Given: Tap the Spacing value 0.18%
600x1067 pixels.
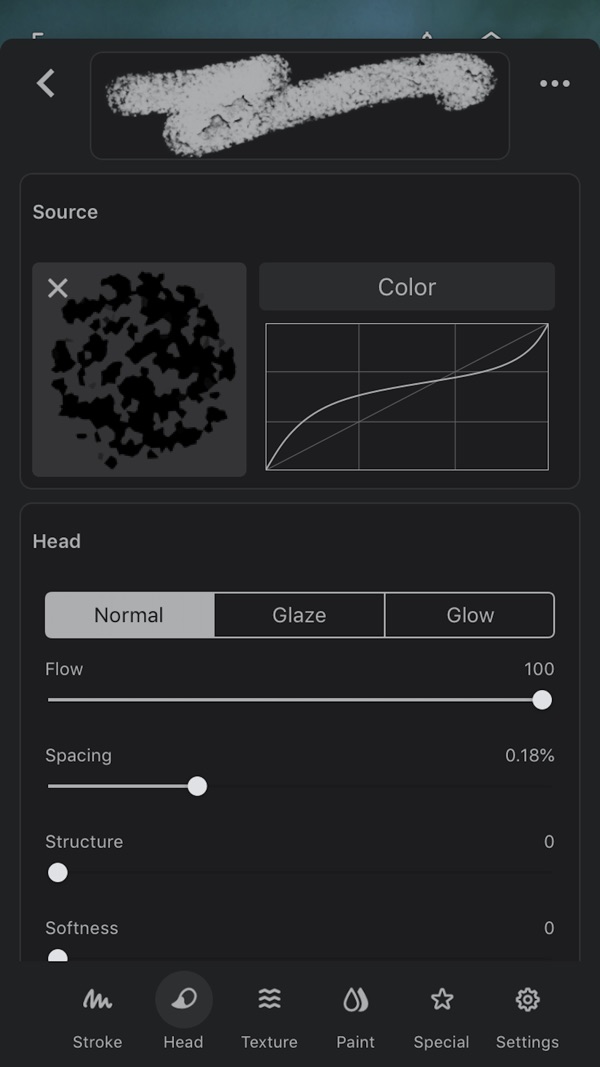Looking at the screenshot, I should (x=529, y=756).
